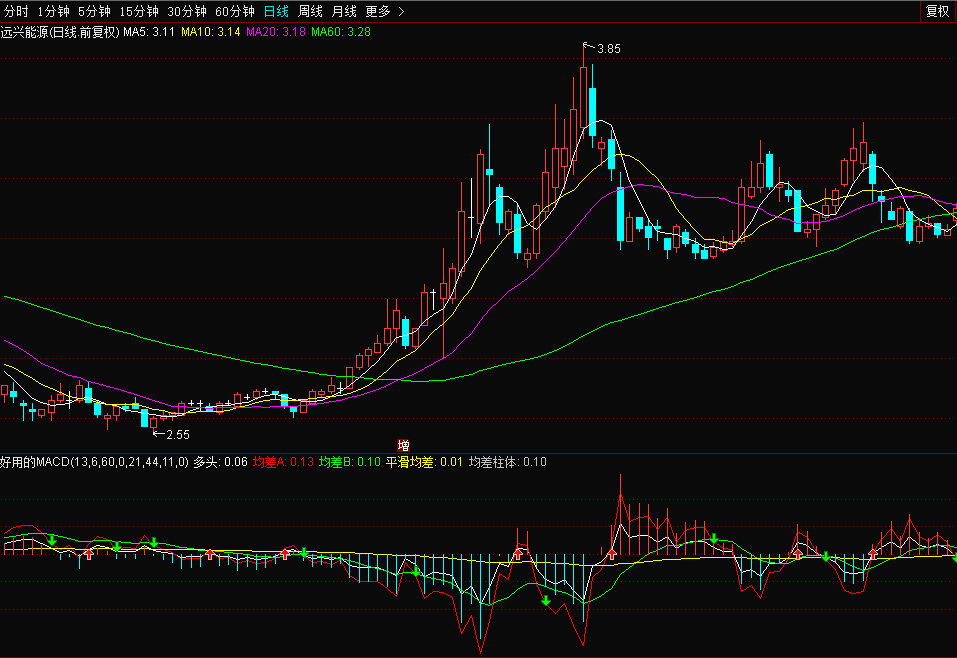957x658 pixels.
Task: Switch to the 月线 monthly tab
Action: pyautogui.click(x=344, y=11)
